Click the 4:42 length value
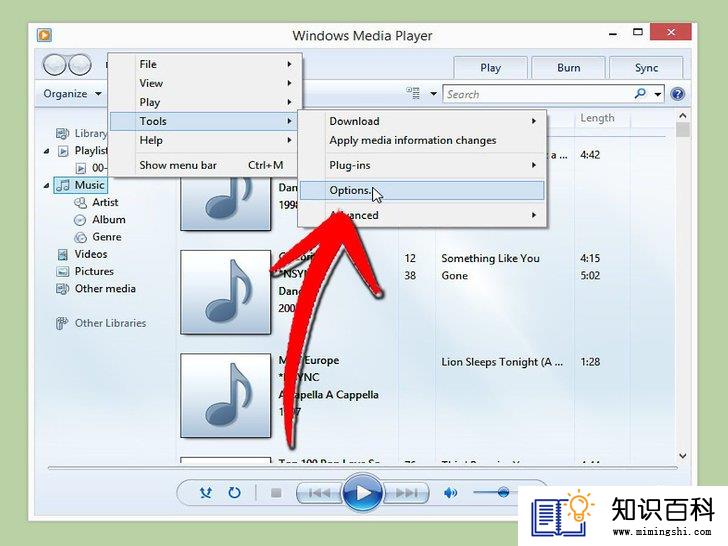 tap(590, 155)
